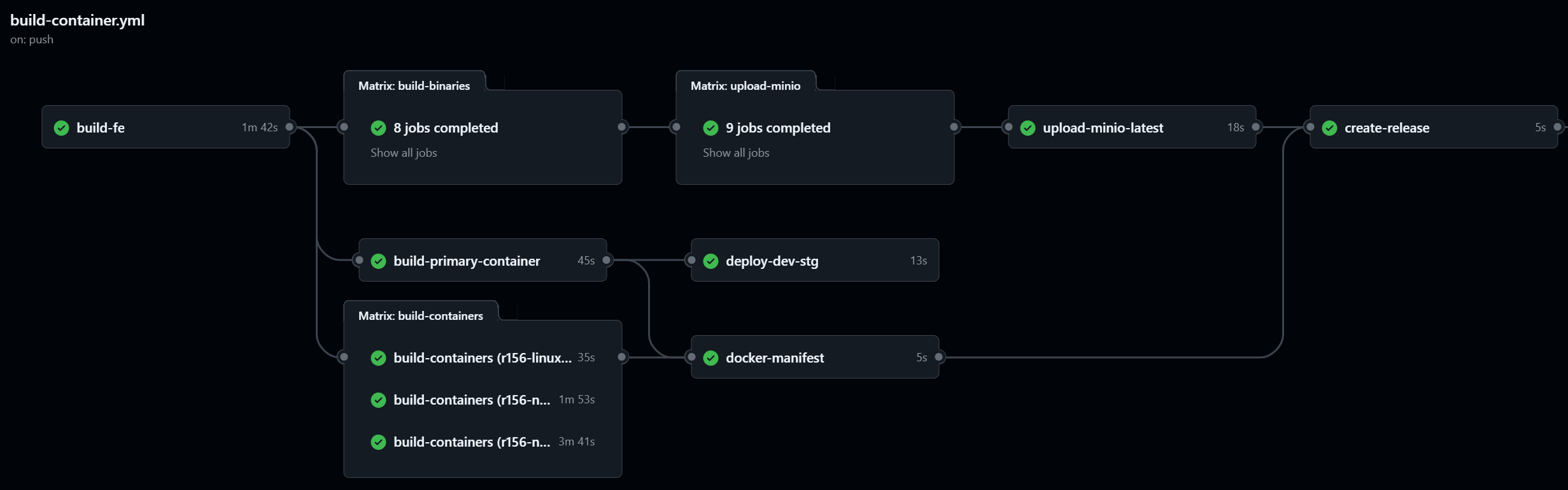Image resolution: width=1568 pixels, height=490 pixels.
Task: Select the 'Matrix: build-binaries' tab header
Action: coord(414,86)
